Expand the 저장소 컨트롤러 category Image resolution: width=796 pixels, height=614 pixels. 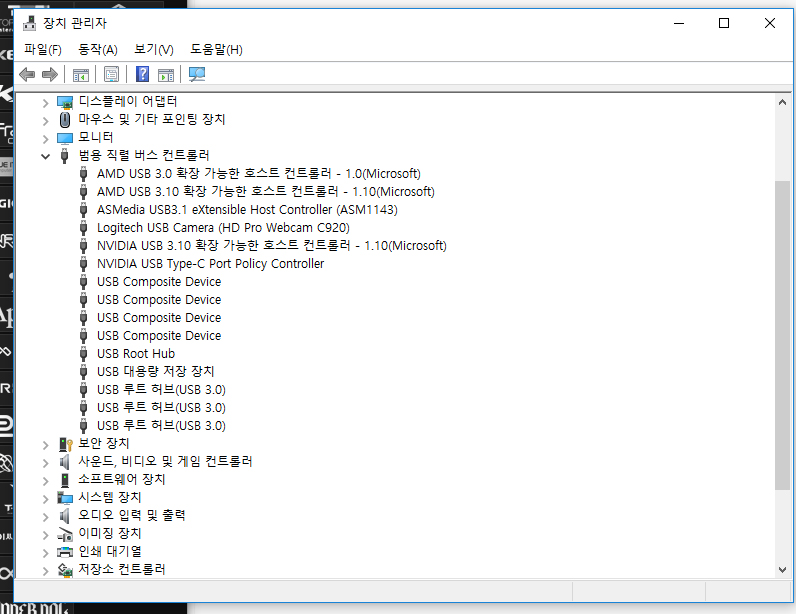coord(45,571)
